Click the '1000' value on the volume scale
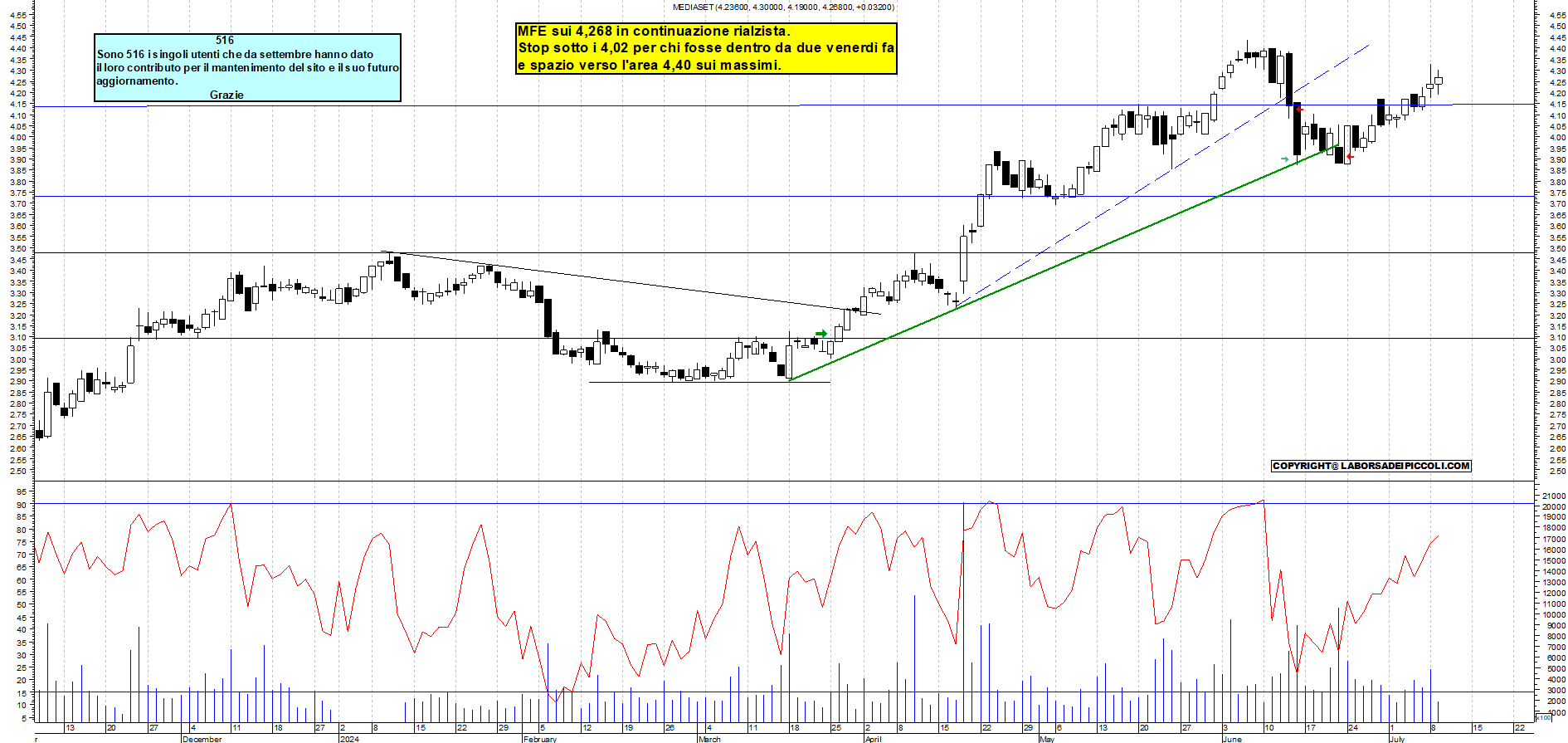 point(1556,712)
